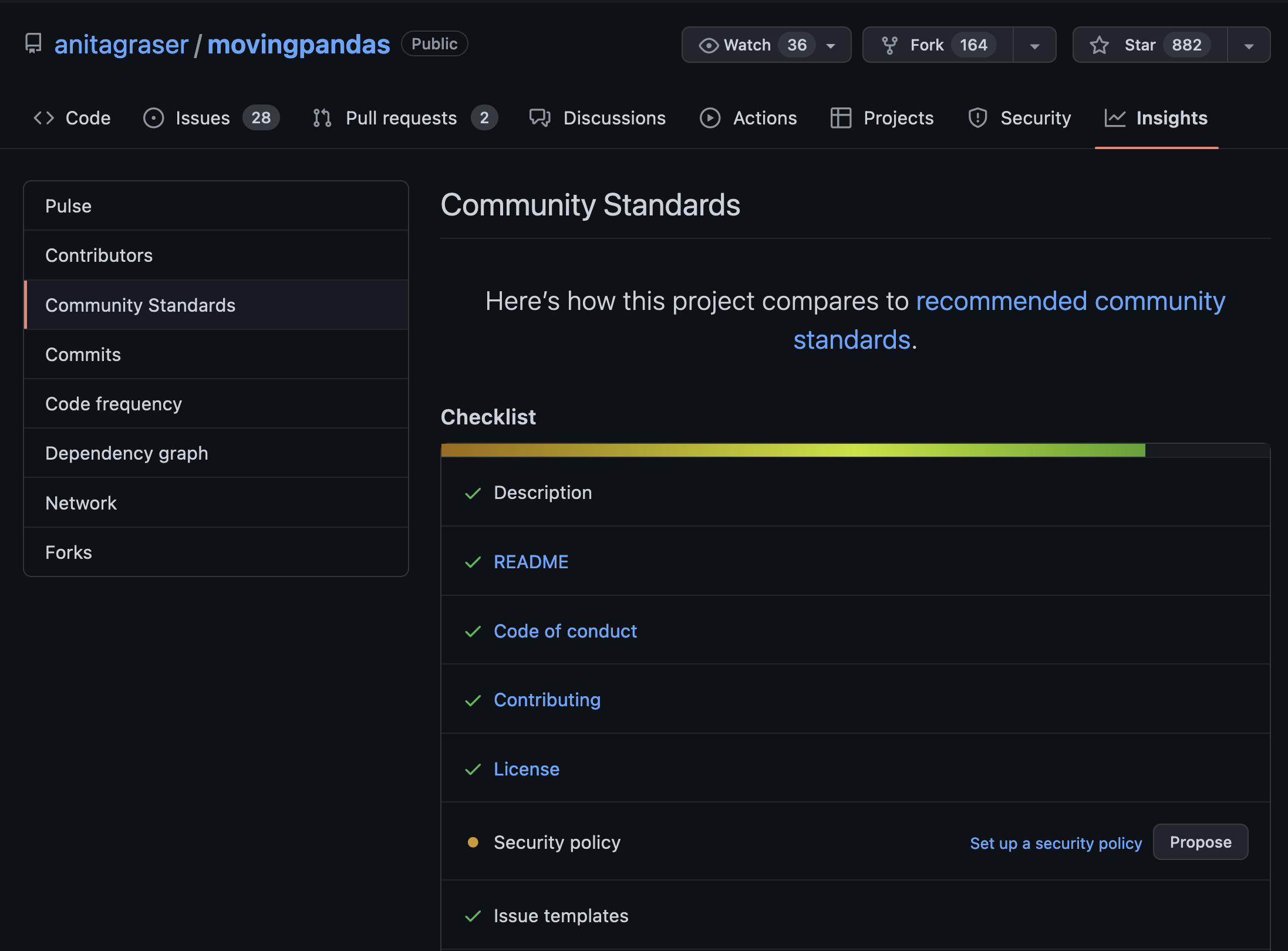Select the Insights tab
Viewport: 1288px width, 951px height.
tap(1156, 118)
